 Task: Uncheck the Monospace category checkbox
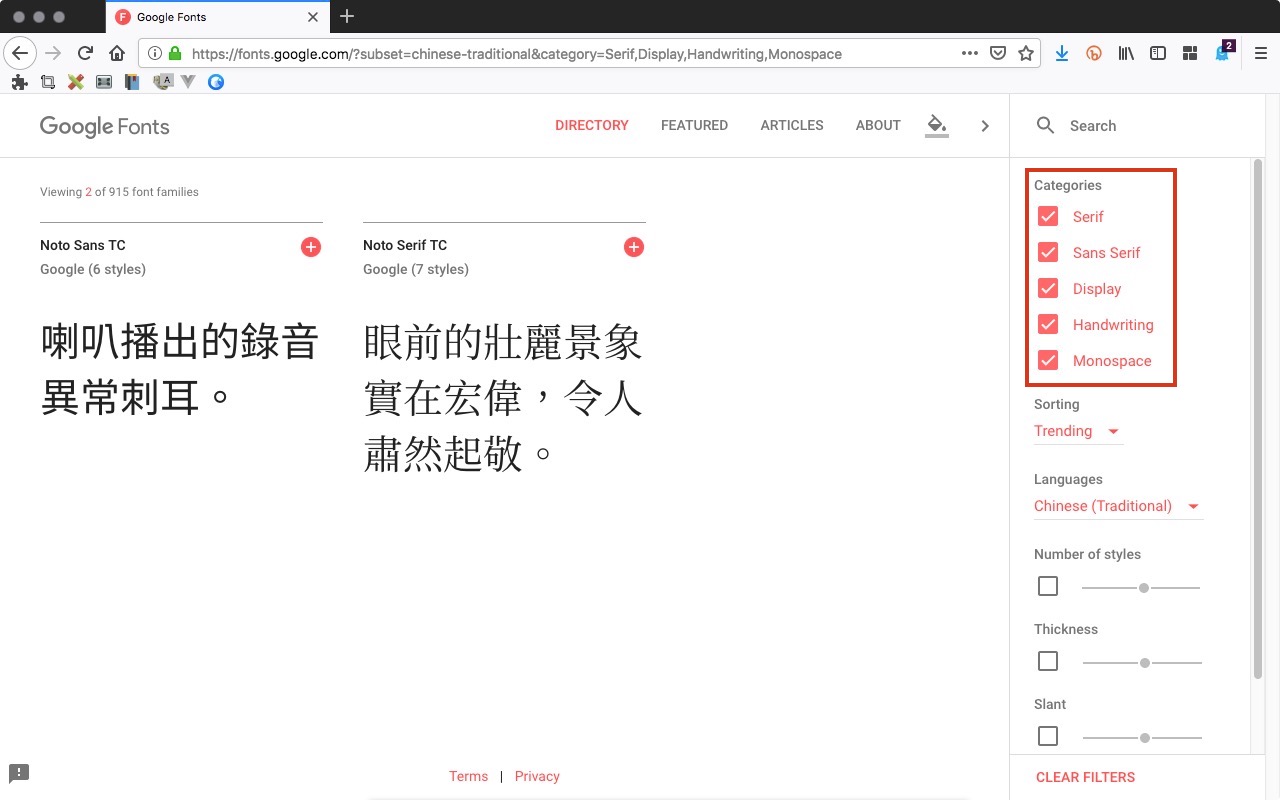coord(1048,360)
